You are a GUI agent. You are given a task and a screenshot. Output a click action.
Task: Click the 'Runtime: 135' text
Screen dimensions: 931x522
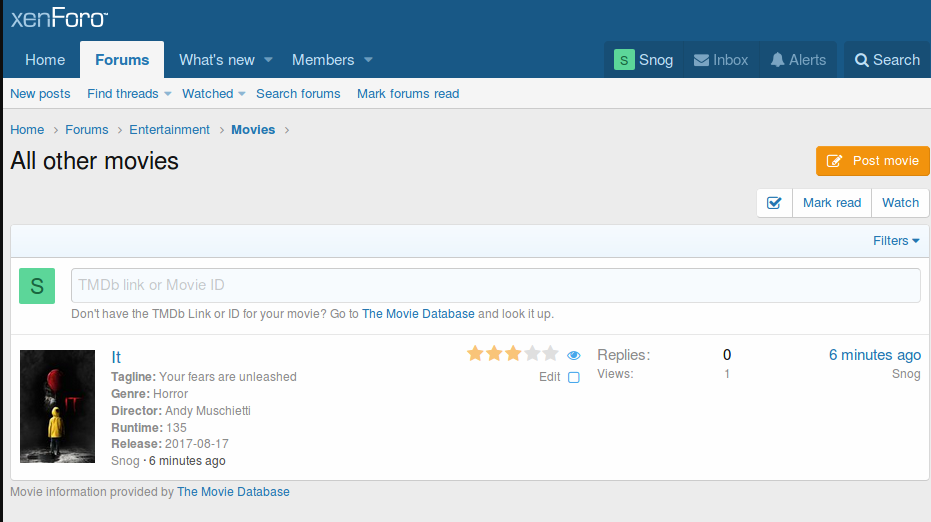(149, 428)
